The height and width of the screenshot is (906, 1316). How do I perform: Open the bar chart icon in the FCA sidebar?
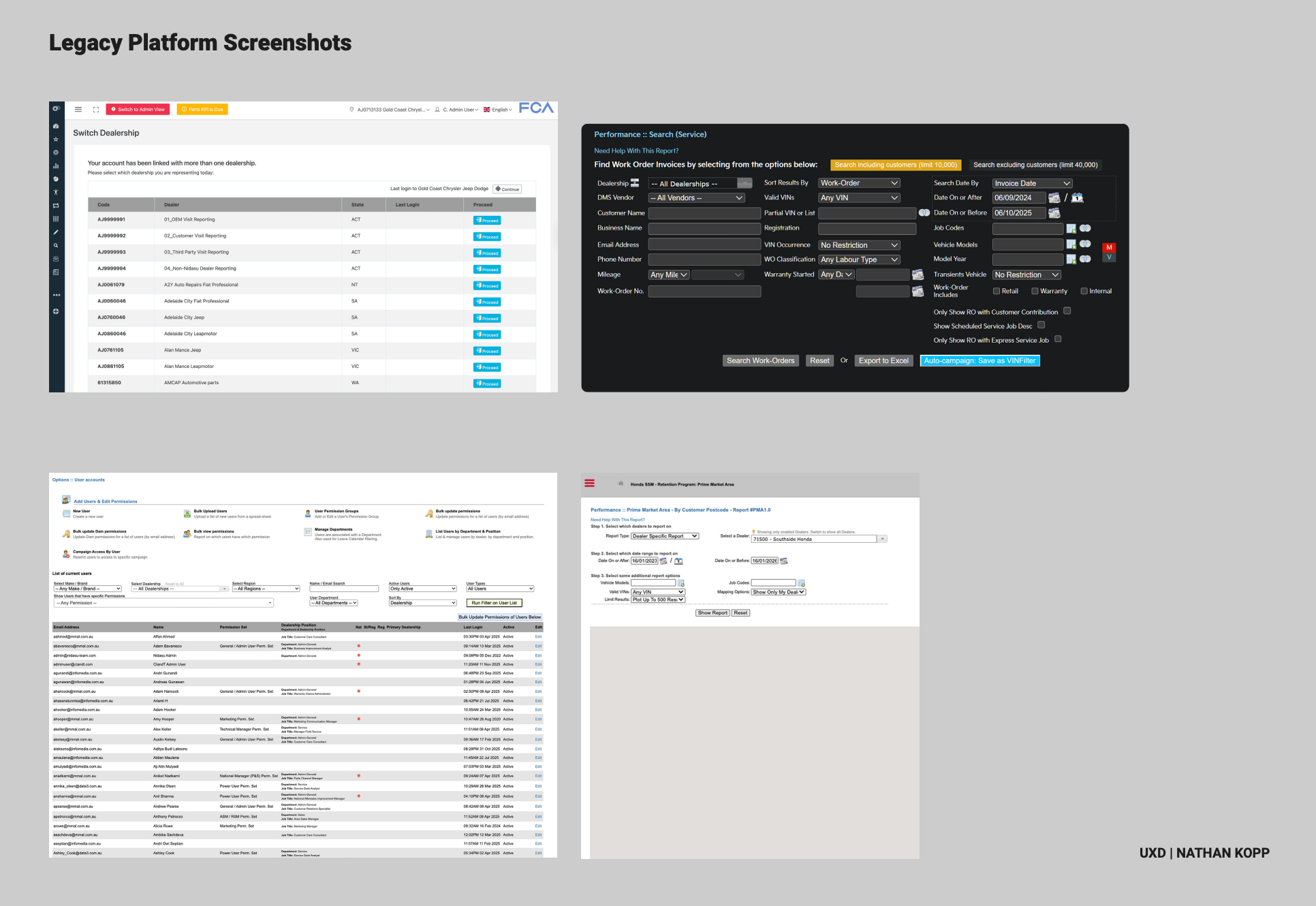56,166
